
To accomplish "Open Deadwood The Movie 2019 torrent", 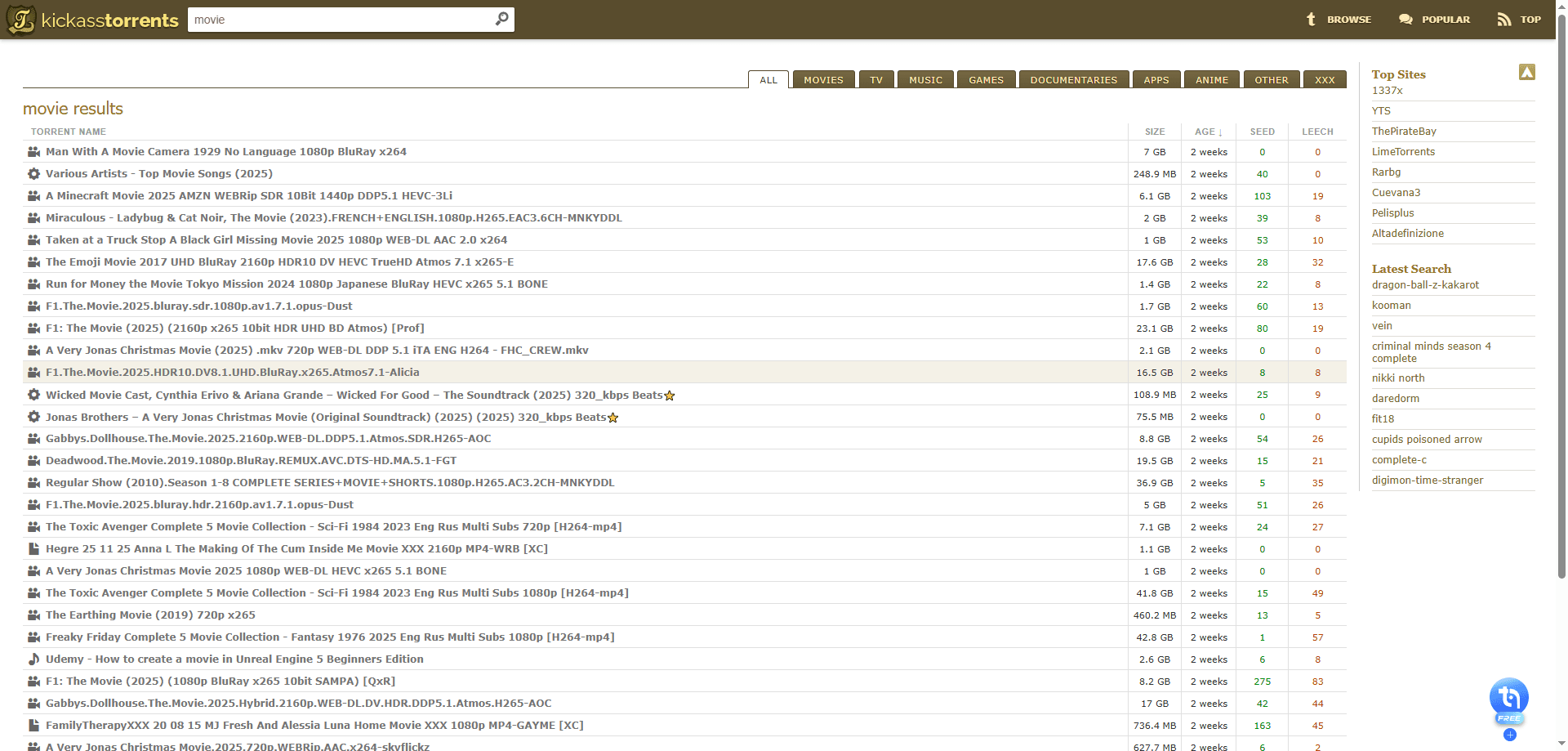I will point(251,461).
